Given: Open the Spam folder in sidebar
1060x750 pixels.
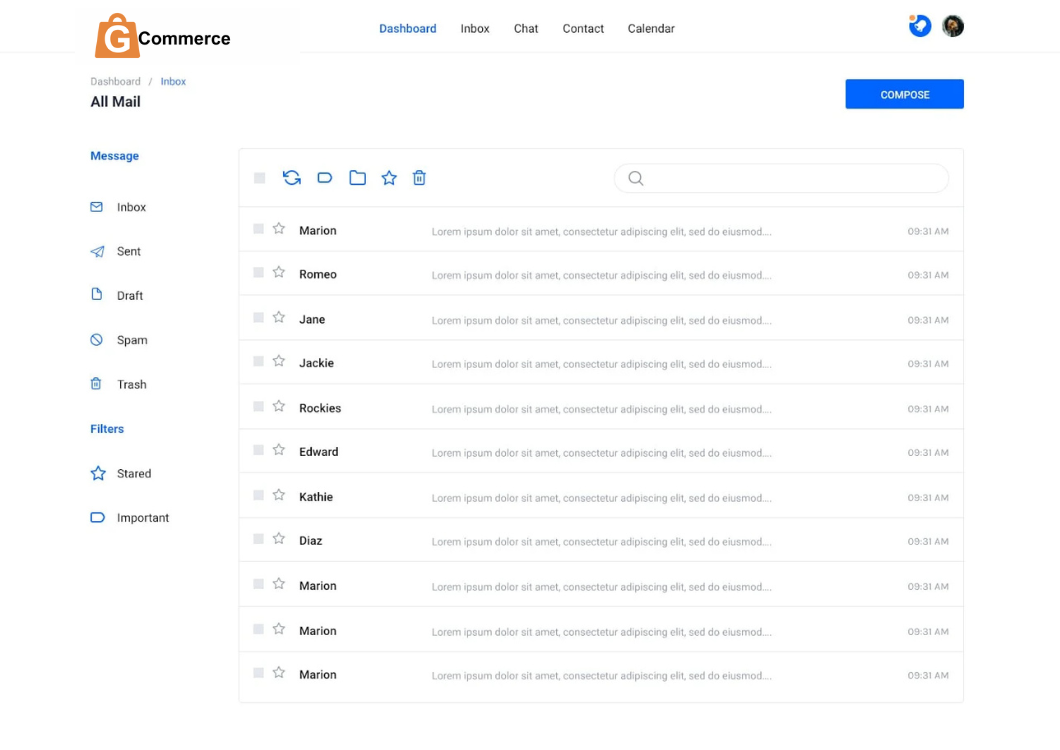Looking at the screenshot, I should tap(131, 340).
